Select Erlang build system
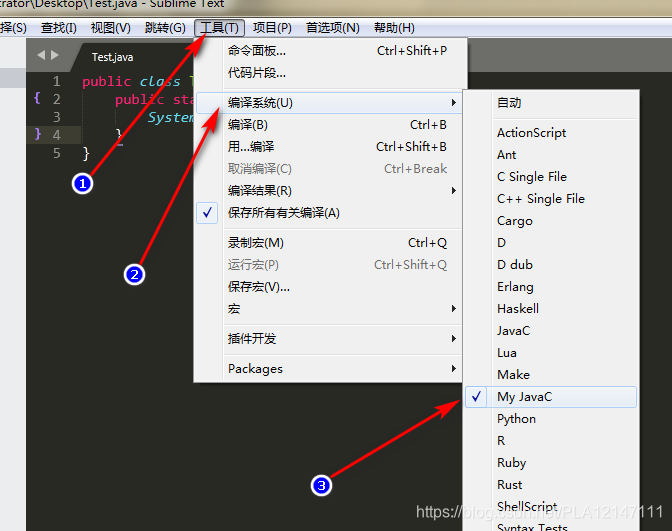 pos(551,287)
